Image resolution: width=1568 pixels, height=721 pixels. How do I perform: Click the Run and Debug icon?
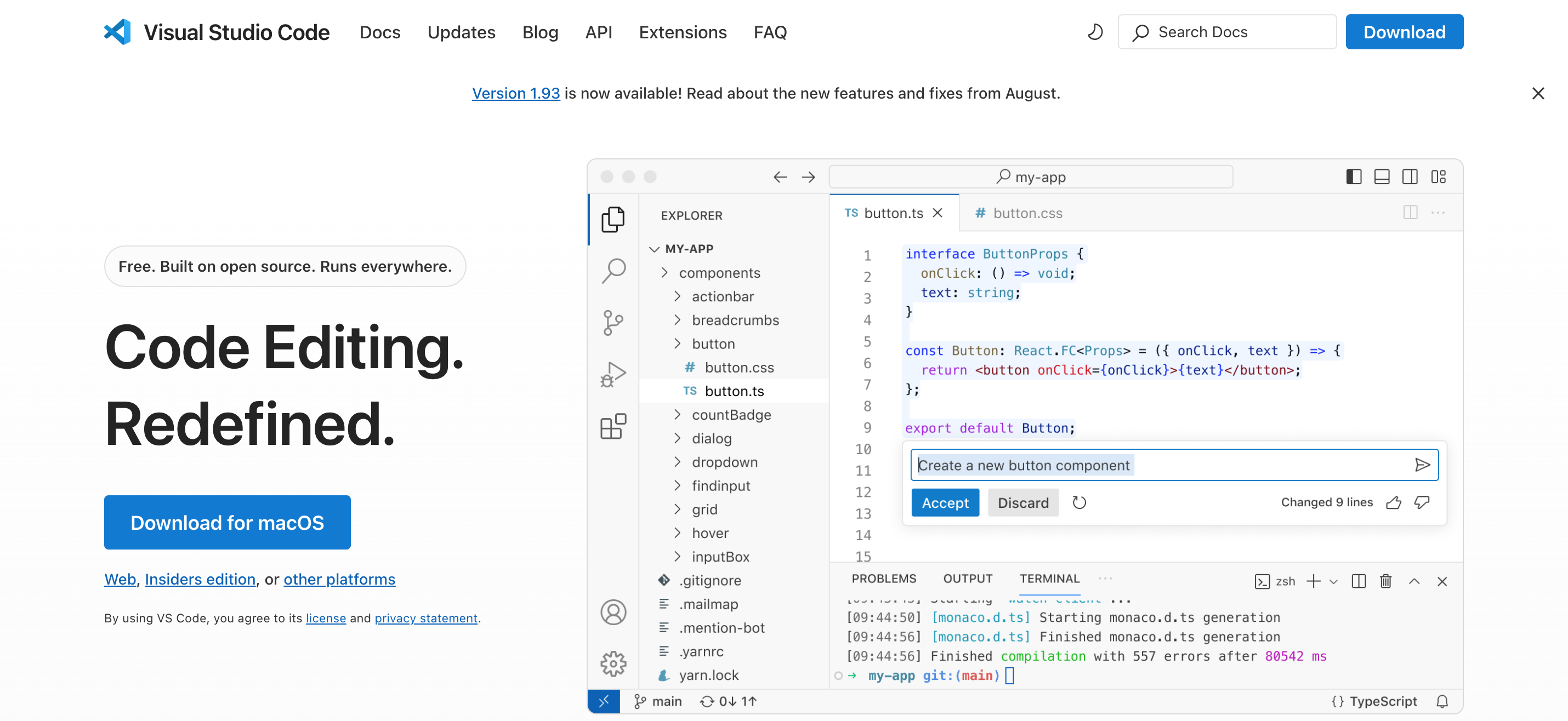click(x=613, y=374)
